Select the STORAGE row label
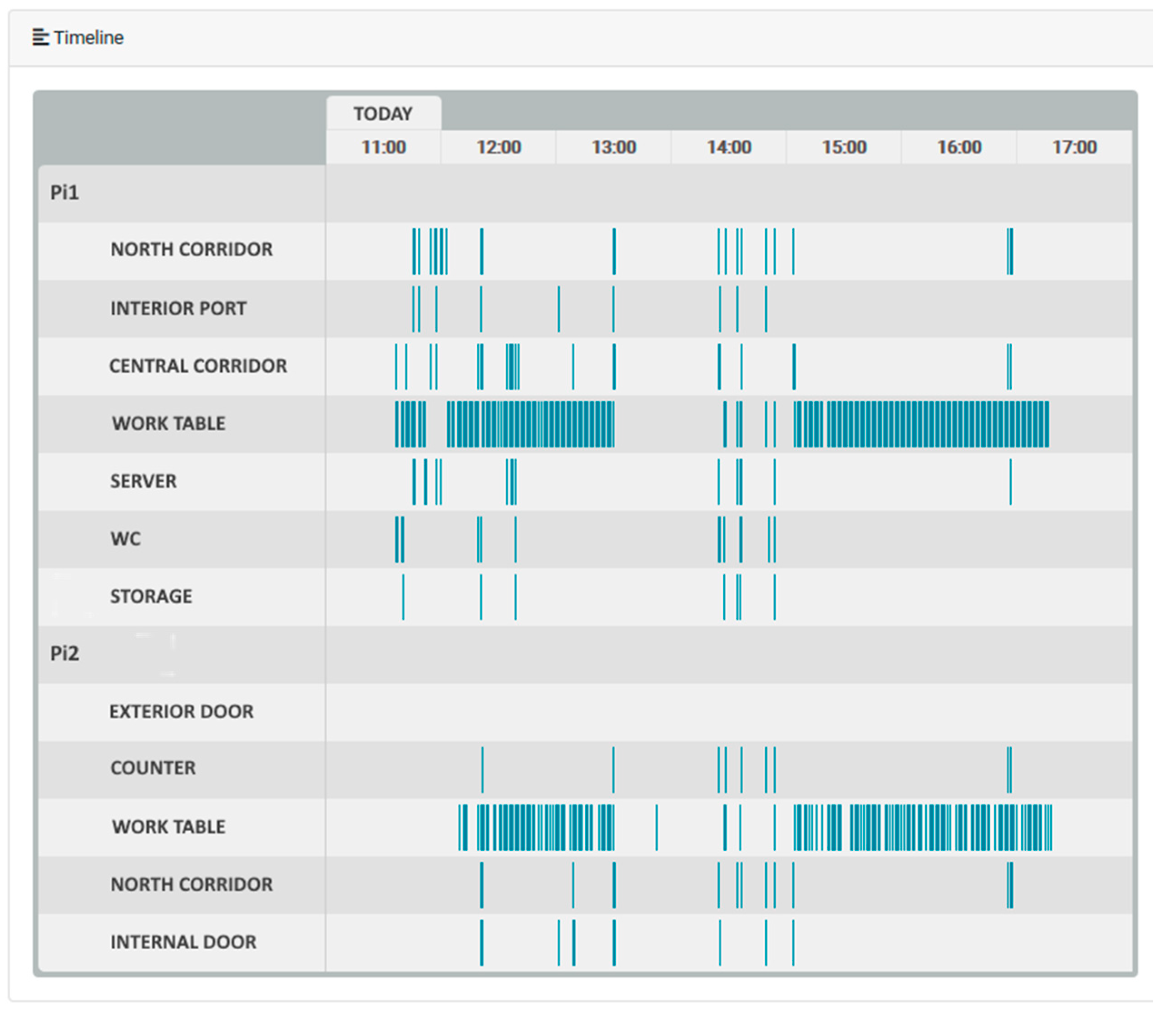Viewport: 1176px width, 1016px height. [151, 597]
